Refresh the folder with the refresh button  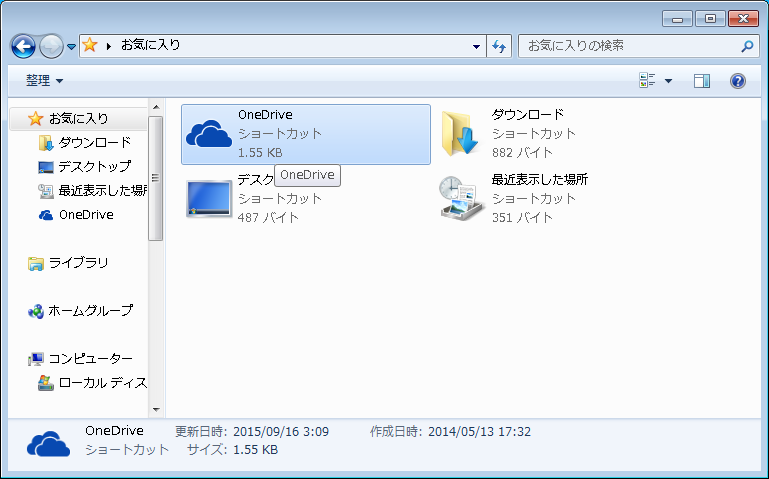coord(499,47)
